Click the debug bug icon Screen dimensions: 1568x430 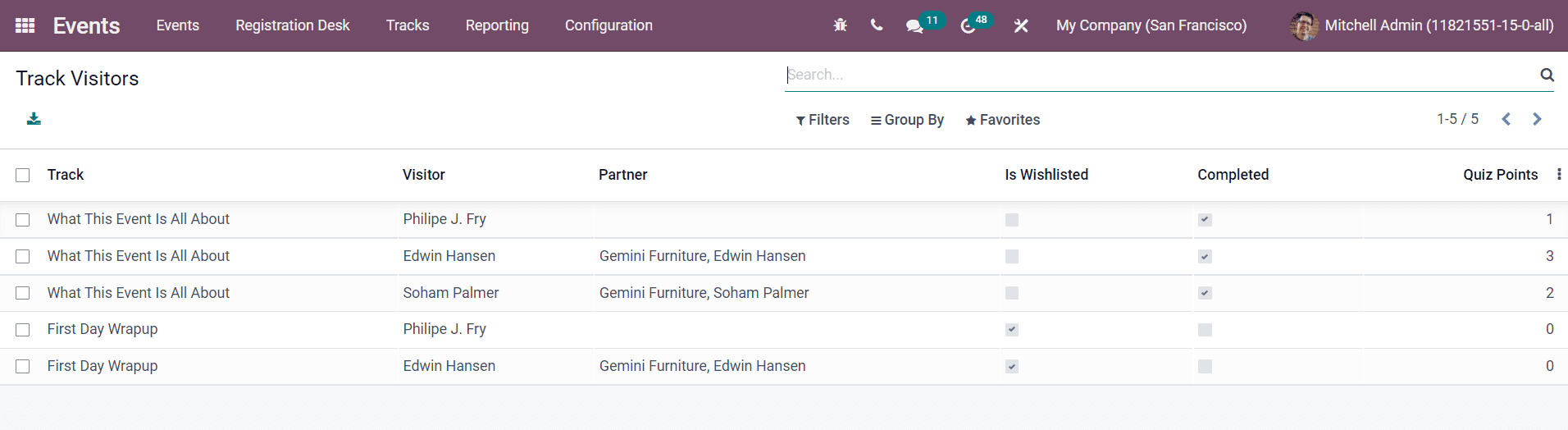[x=840, y=25]
